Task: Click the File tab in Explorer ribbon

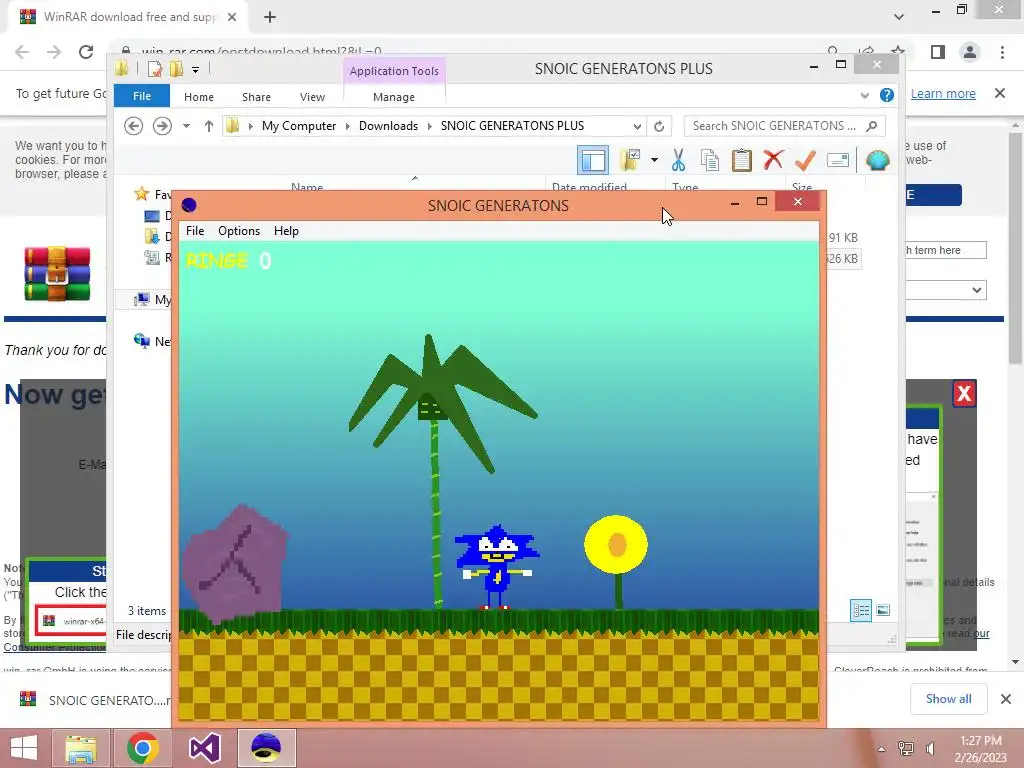Action: pos(142,96)
